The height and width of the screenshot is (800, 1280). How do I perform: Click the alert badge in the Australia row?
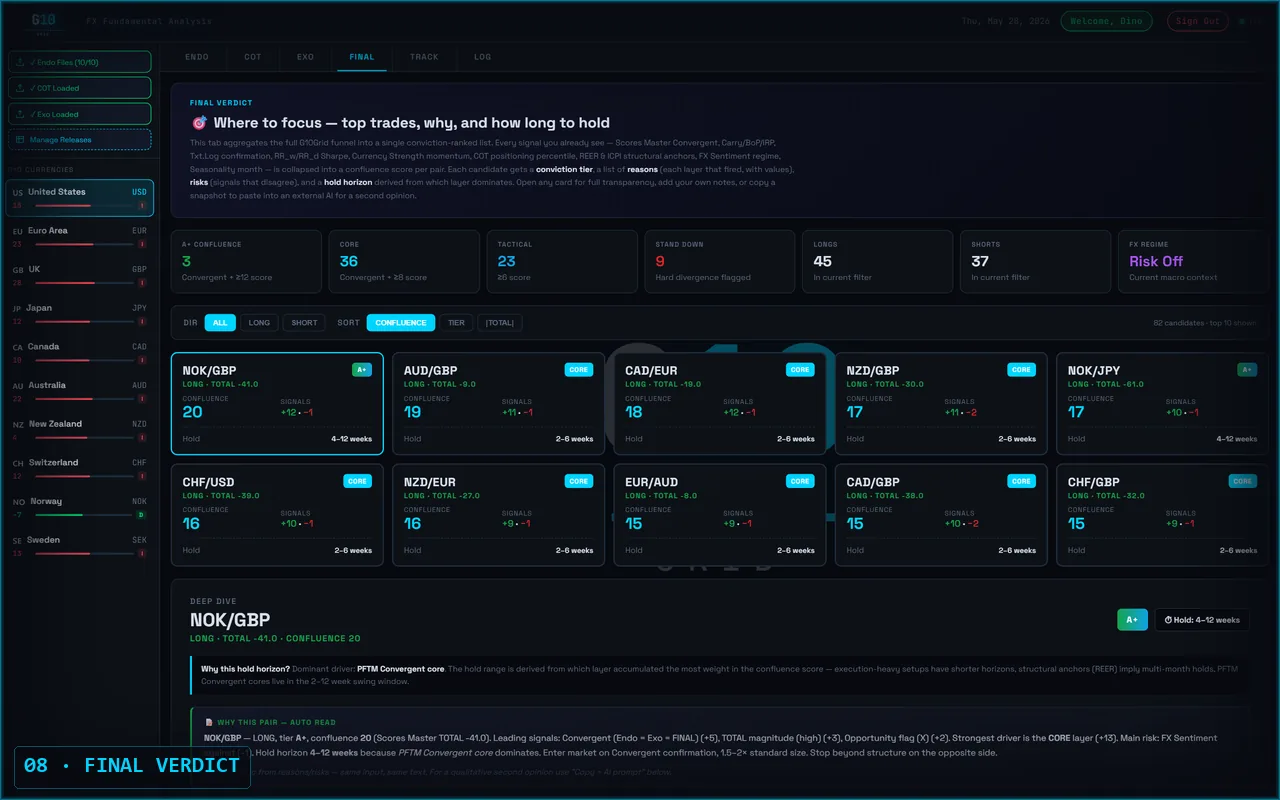[141, 398]
